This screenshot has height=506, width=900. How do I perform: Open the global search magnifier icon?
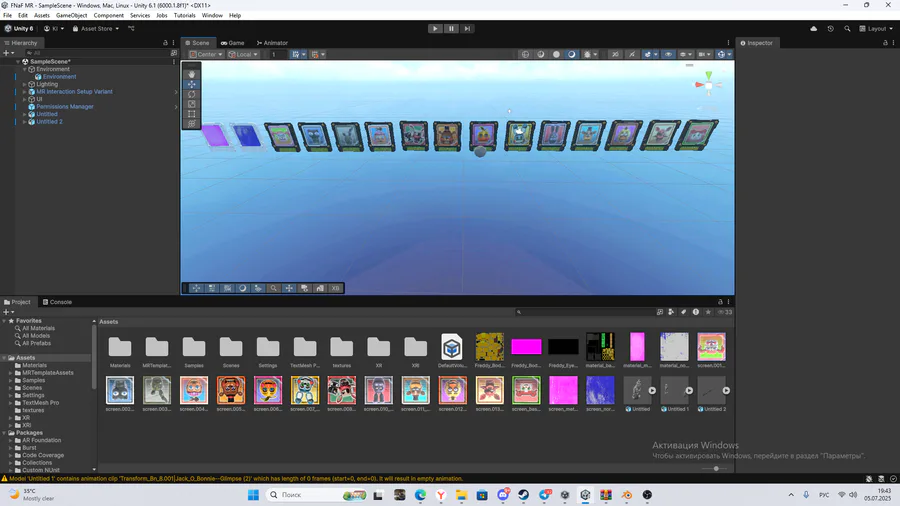coord(847,29)
